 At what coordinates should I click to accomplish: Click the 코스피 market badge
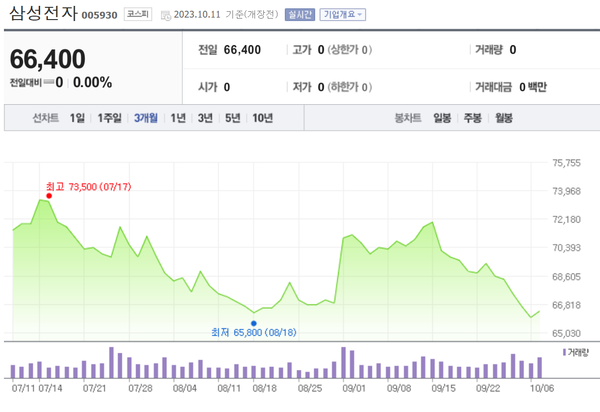pos(139,15)
